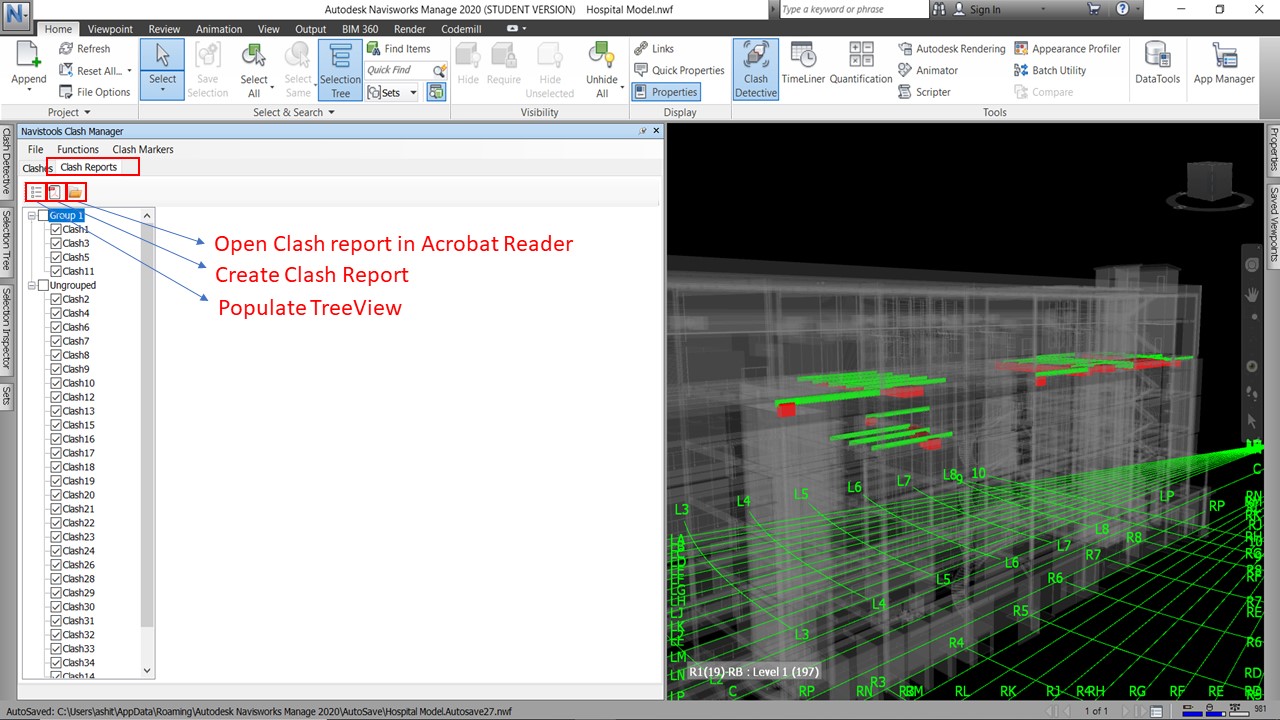
Task: Open File Options
Action: click(94, 92)
